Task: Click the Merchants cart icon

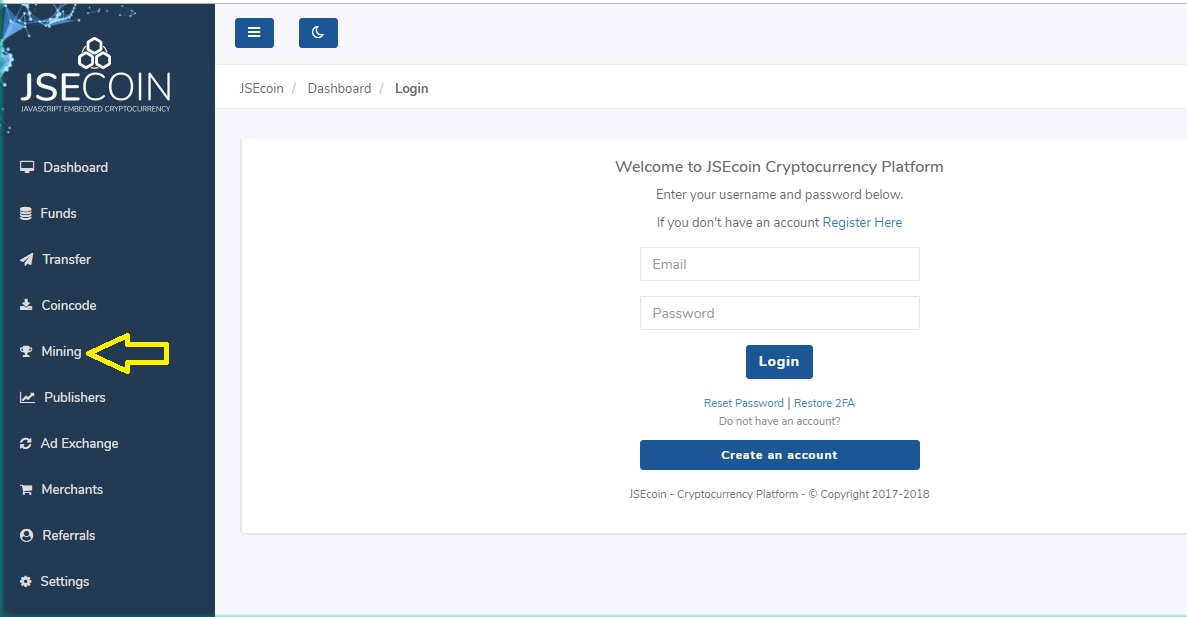Action: pyautogui.click(x=26, y=490)
